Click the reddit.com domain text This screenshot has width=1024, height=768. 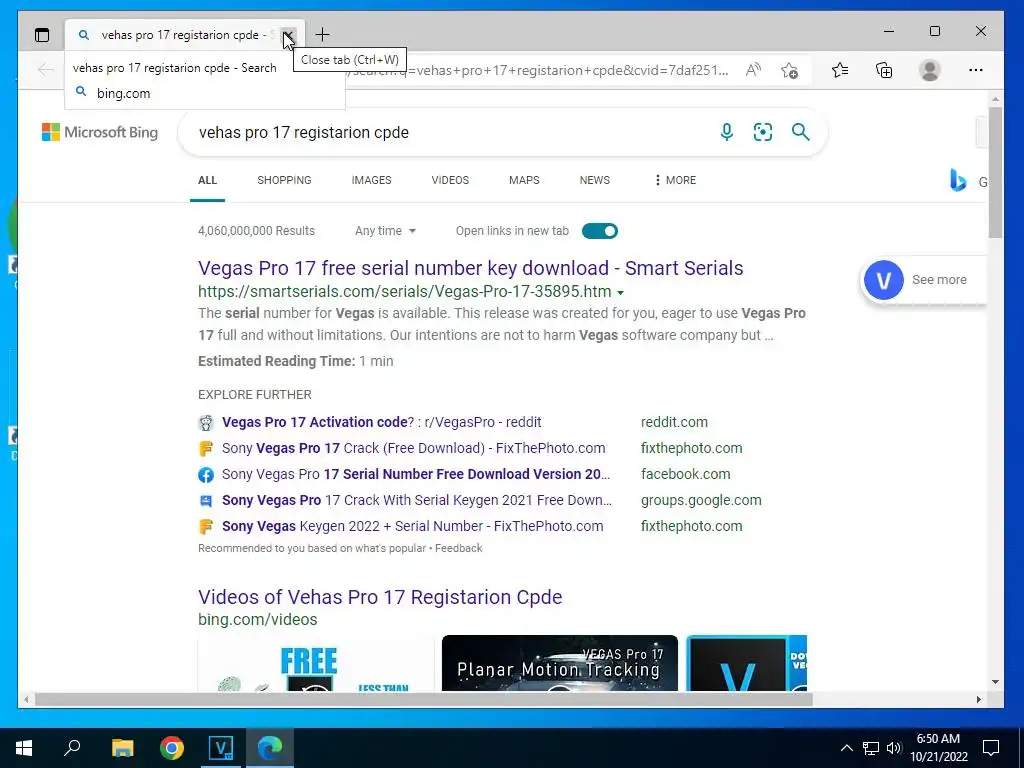pyautogui.click(x=674, y=423)
